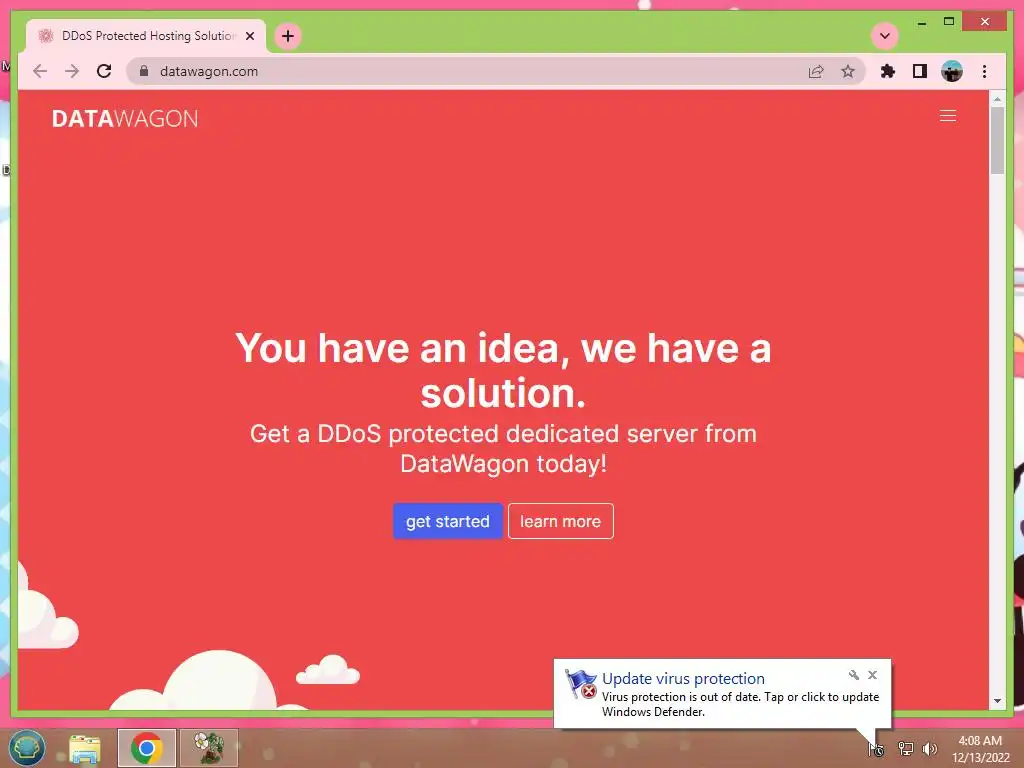Share this page using the share icon
This screenshot has height=768, width=1024.
pyautogui.click(x=816, y=71)
